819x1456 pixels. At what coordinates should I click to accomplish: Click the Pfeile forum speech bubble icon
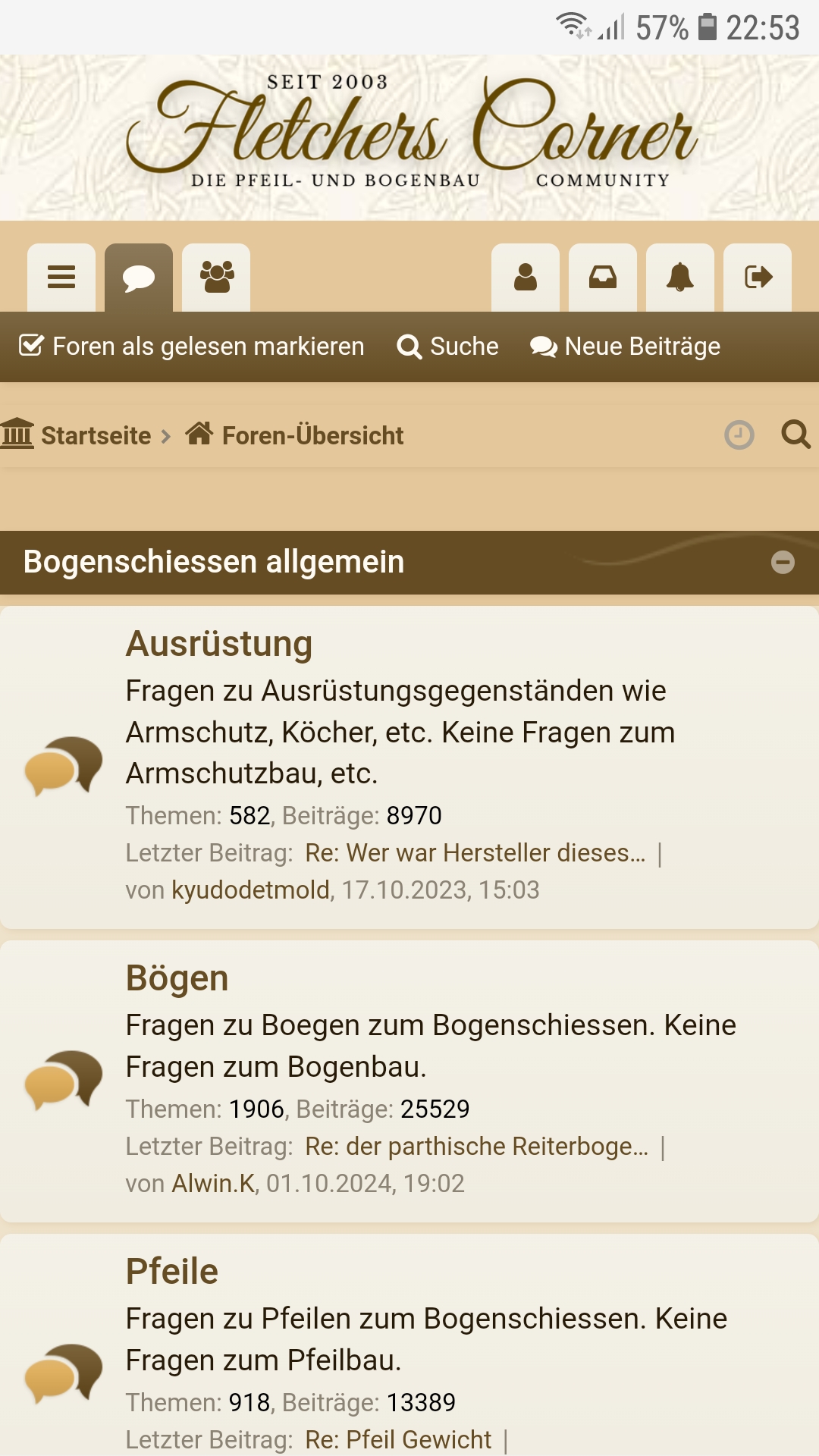(64, 1373)
